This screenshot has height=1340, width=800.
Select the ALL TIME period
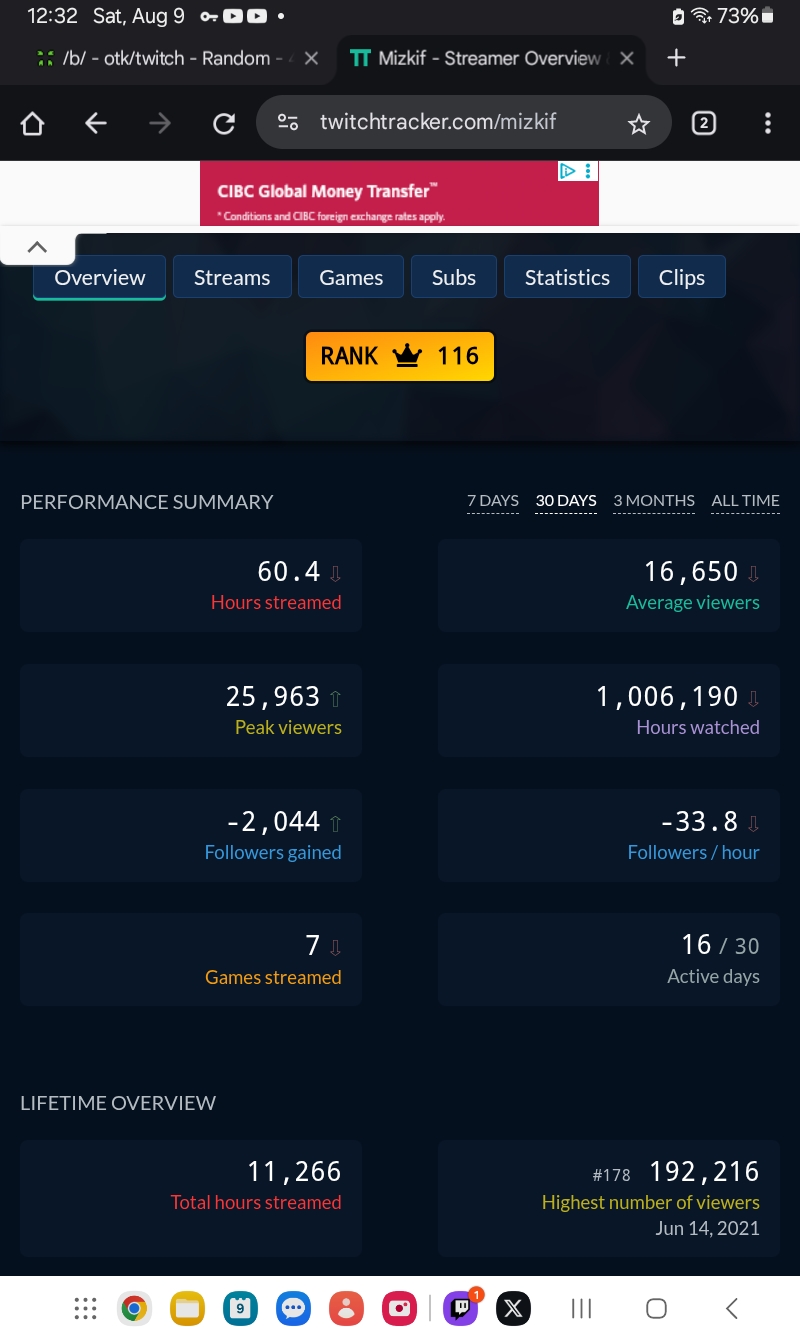click(745, 501)
